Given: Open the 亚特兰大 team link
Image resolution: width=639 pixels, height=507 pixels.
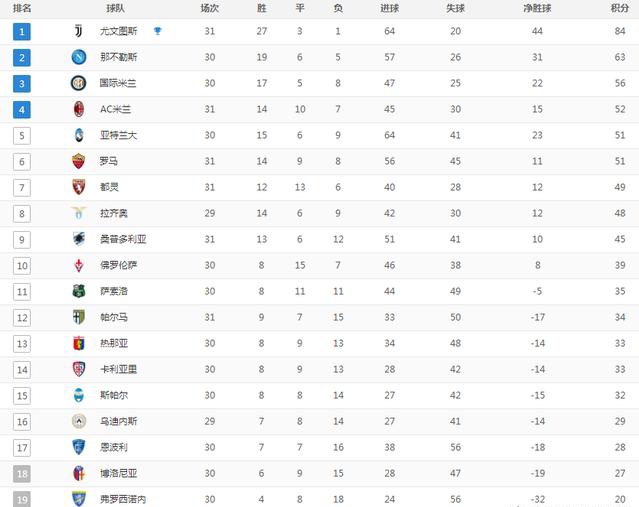Looking at the screenshot, I should tap(119, 135).
